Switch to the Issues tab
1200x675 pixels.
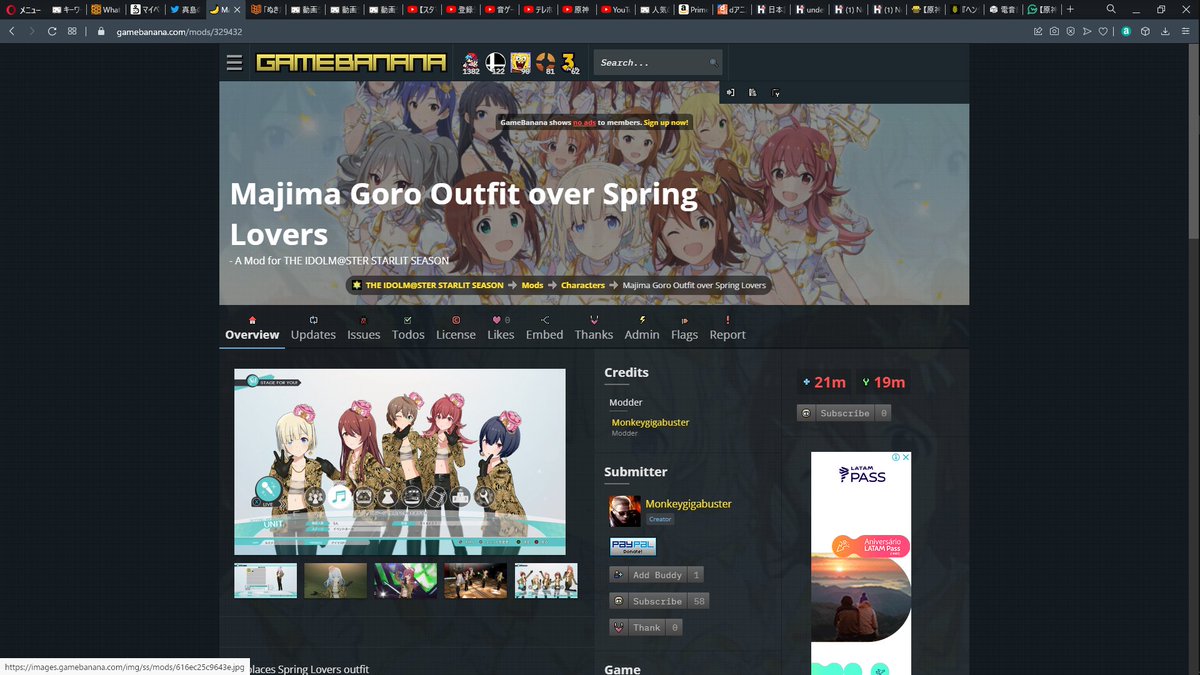pos(364,328)
